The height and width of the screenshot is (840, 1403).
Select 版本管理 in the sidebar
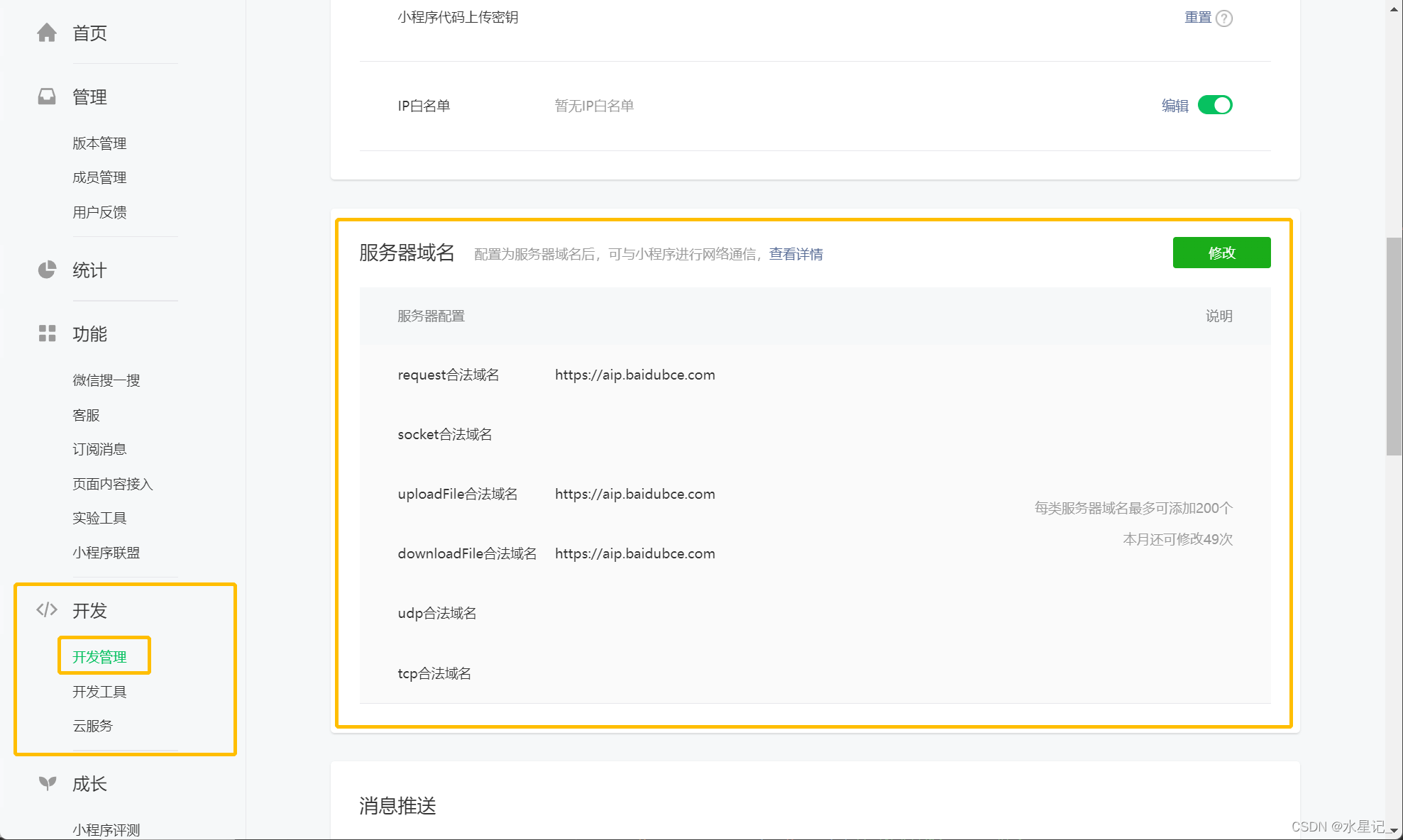99,143
